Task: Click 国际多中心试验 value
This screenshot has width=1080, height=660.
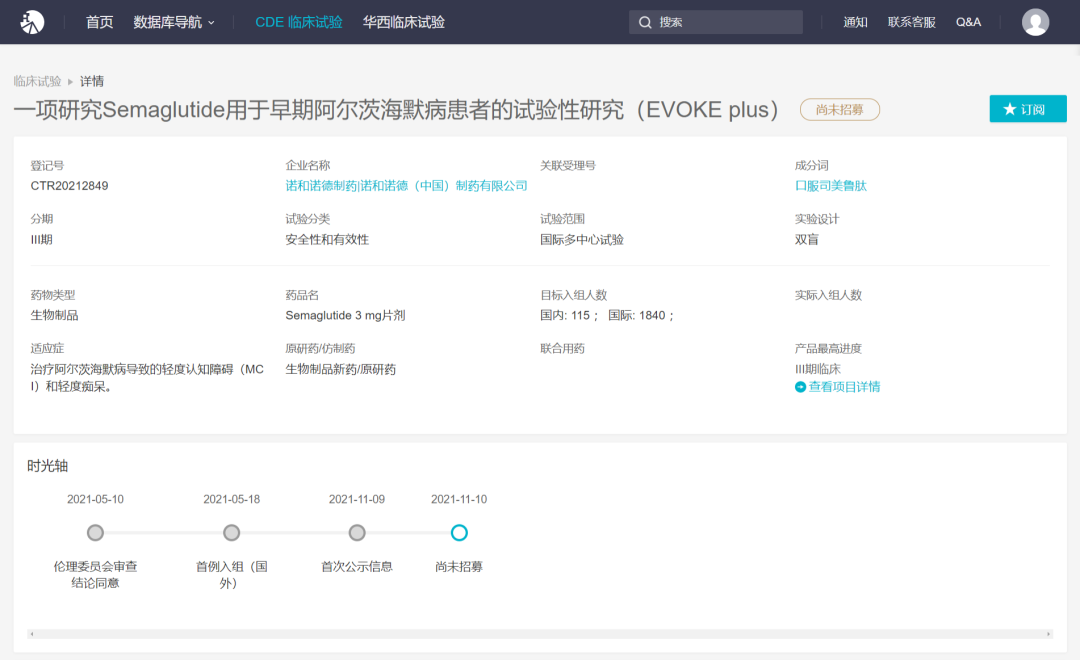Action: click(582, 240)
